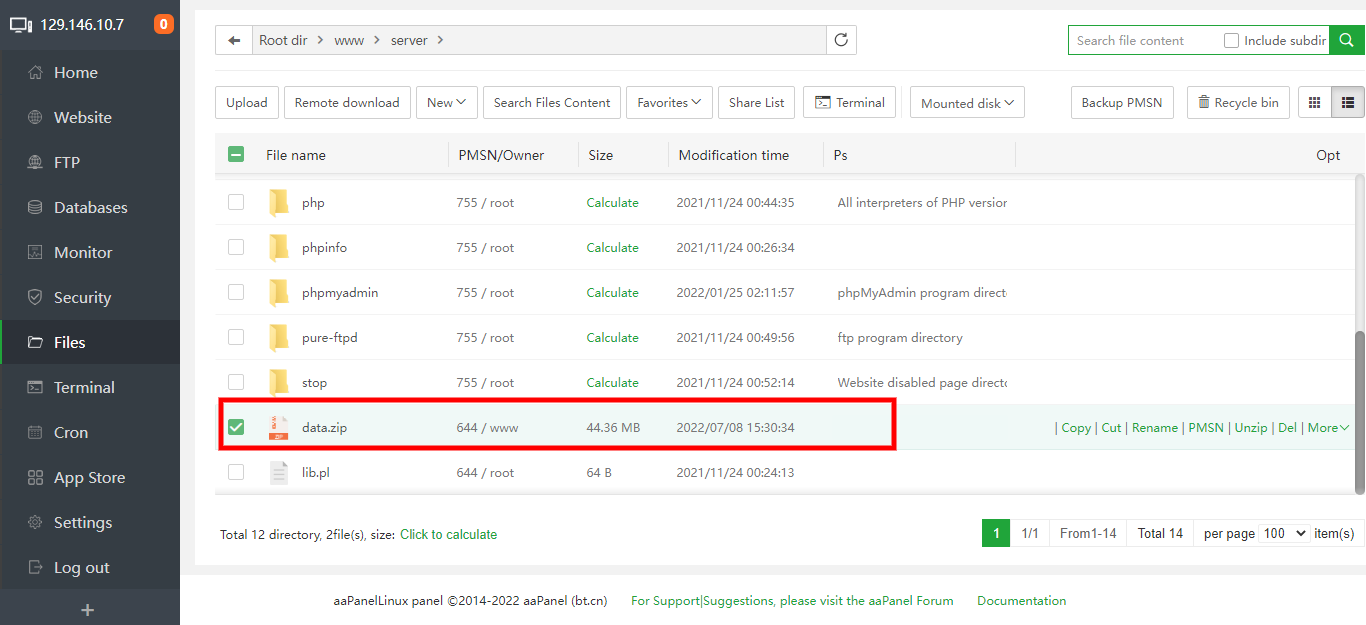This screenshot has height=625, width=1366.
Task: Open the Mounted disk dropdown
Action: tap(967, 102)
